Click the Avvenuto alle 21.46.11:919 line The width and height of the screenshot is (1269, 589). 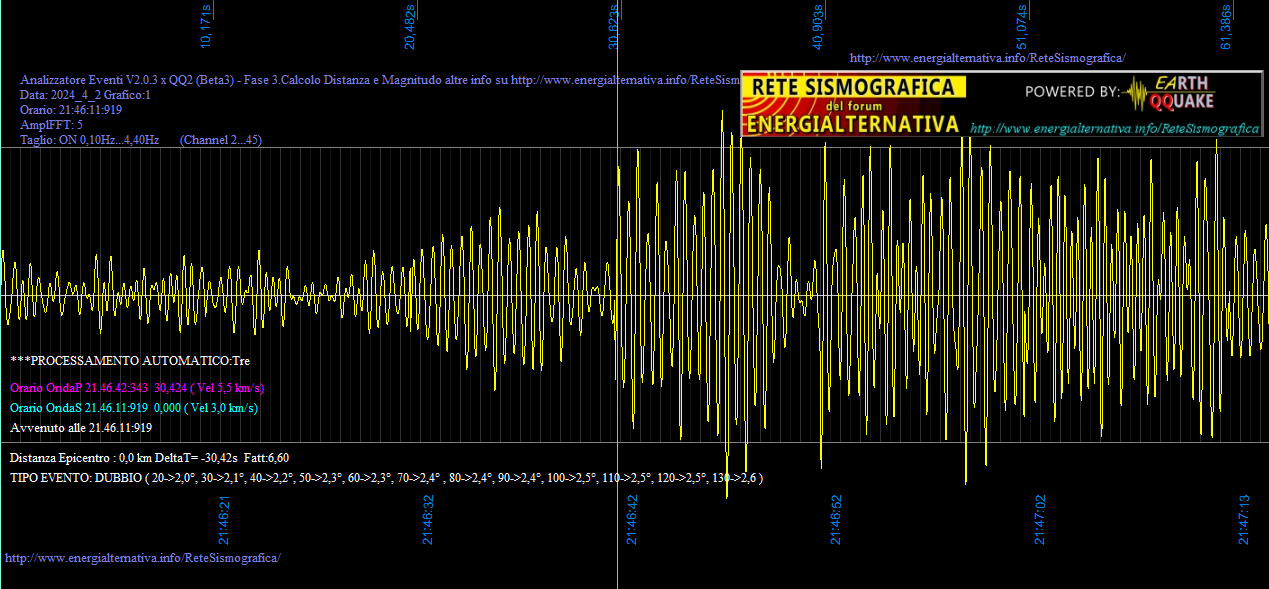pyautogui.click(x=81, y=427)
